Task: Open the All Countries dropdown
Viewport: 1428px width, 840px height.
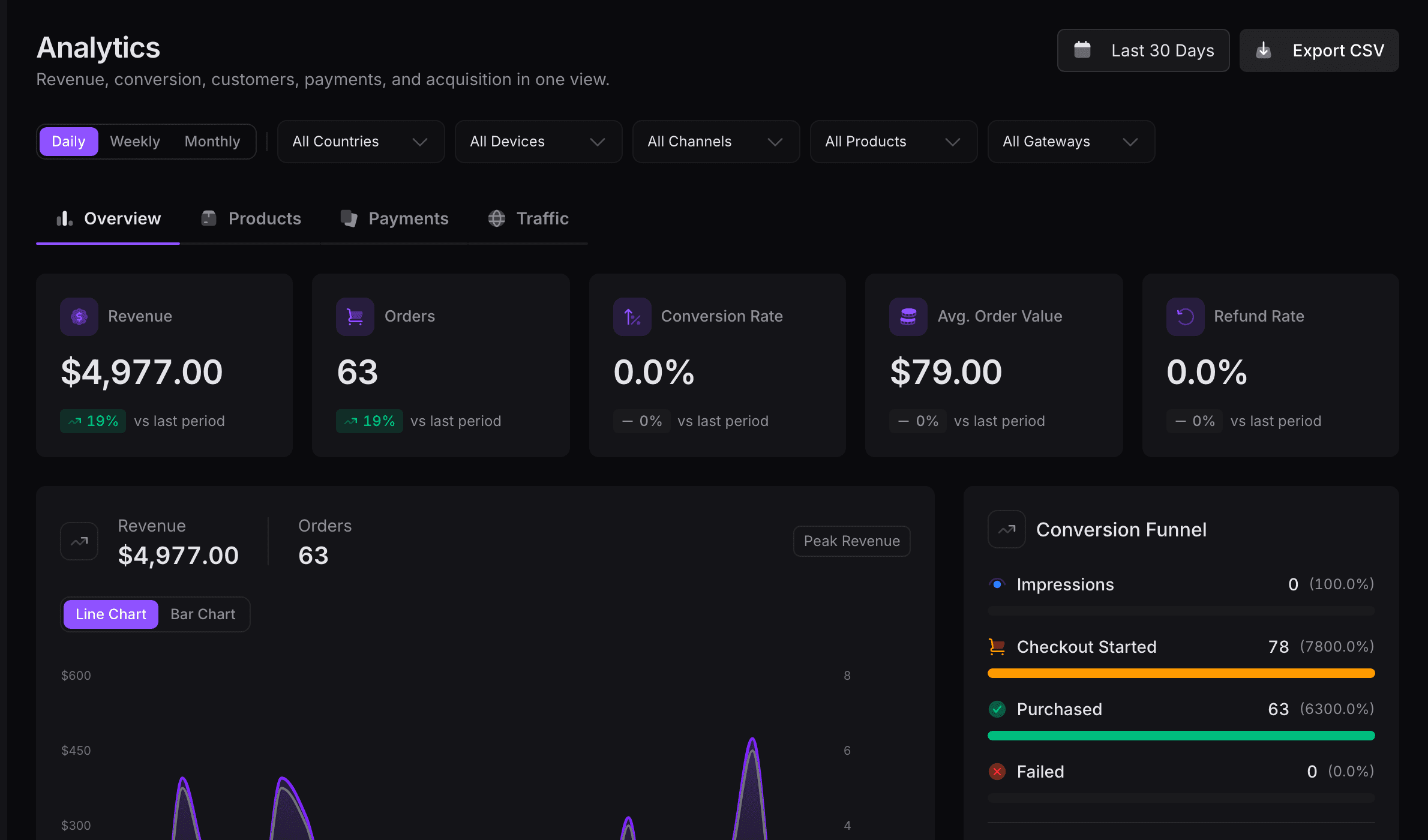Action: click(360, 141)
